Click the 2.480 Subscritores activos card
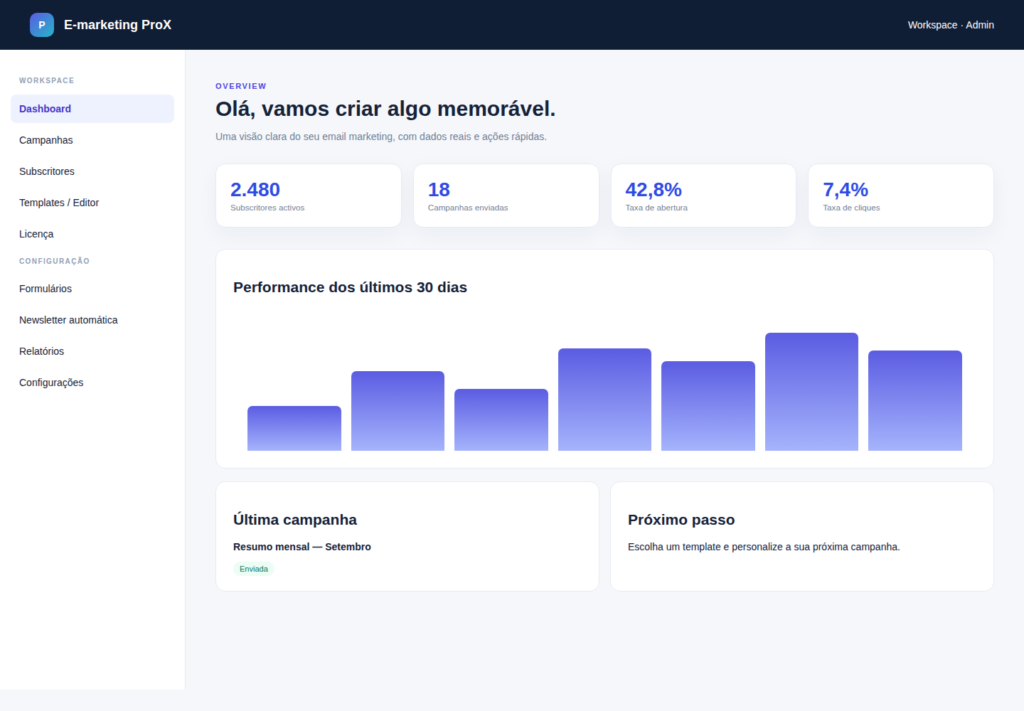The image size is (1024, 711). pos(308,196)
